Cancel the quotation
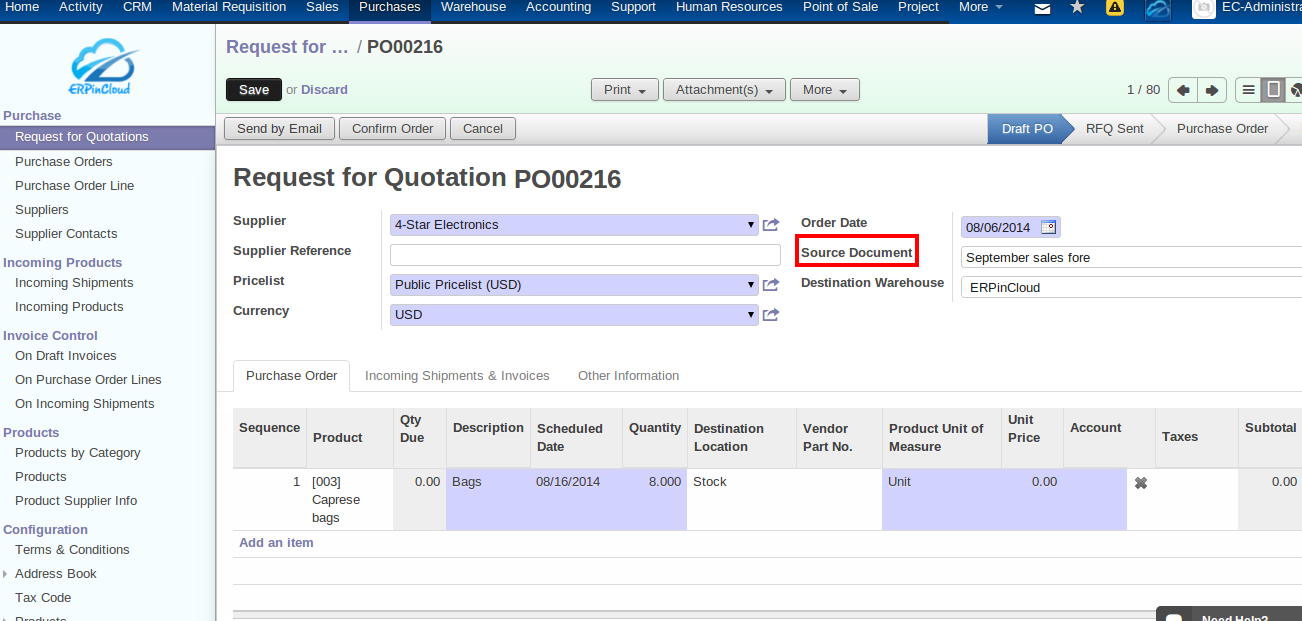Image resolution: width=1302 pixels, height=621 pixels. click(x=483, y=129)
